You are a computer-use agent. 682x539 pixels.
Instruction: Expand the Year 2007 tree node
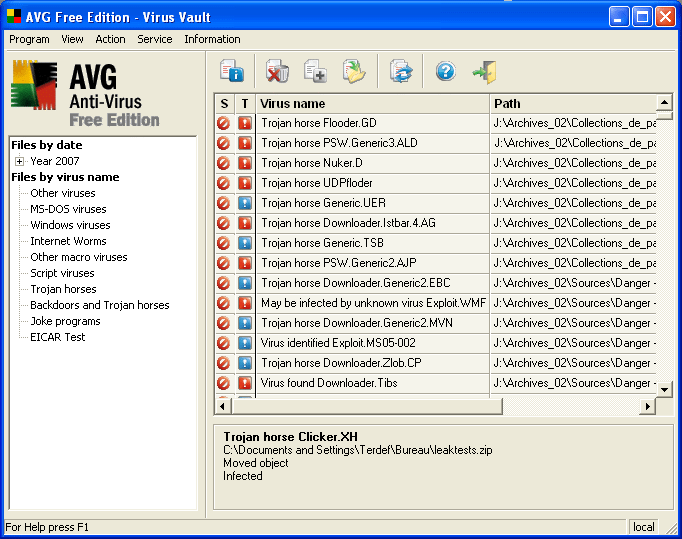[19, 161]
